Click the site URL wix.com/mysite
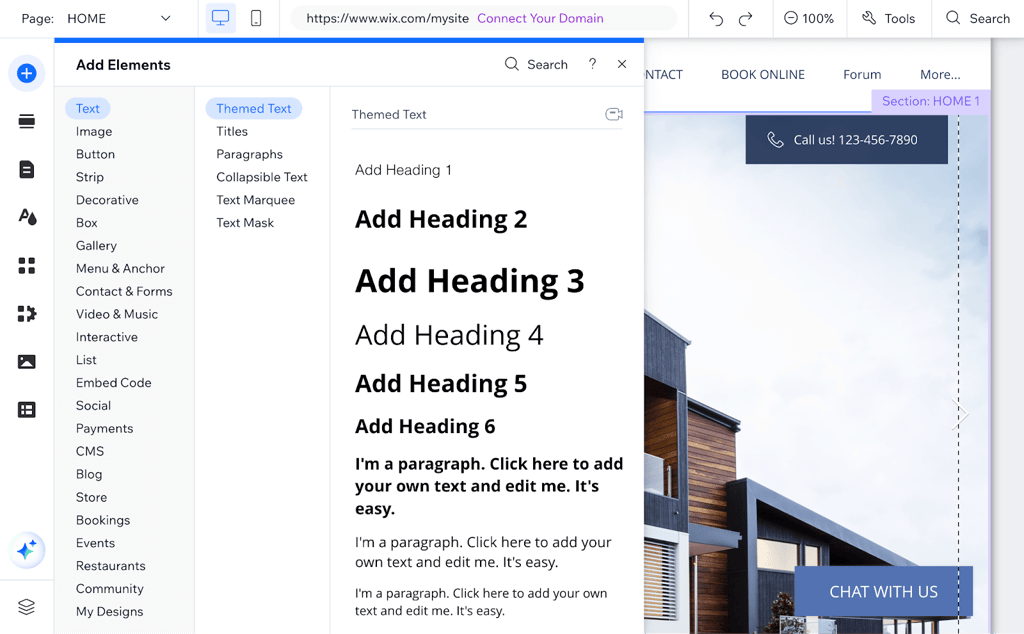 tap(387, 18)
